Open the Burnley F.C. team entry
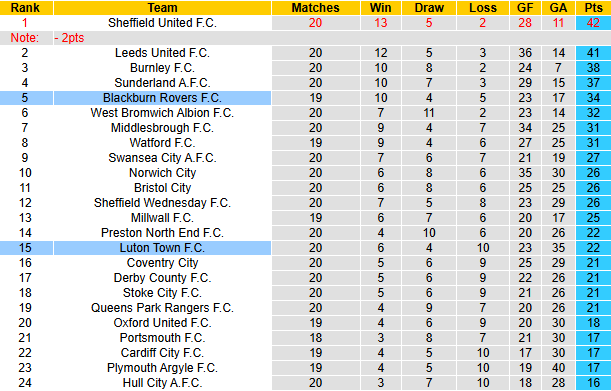 162,68
